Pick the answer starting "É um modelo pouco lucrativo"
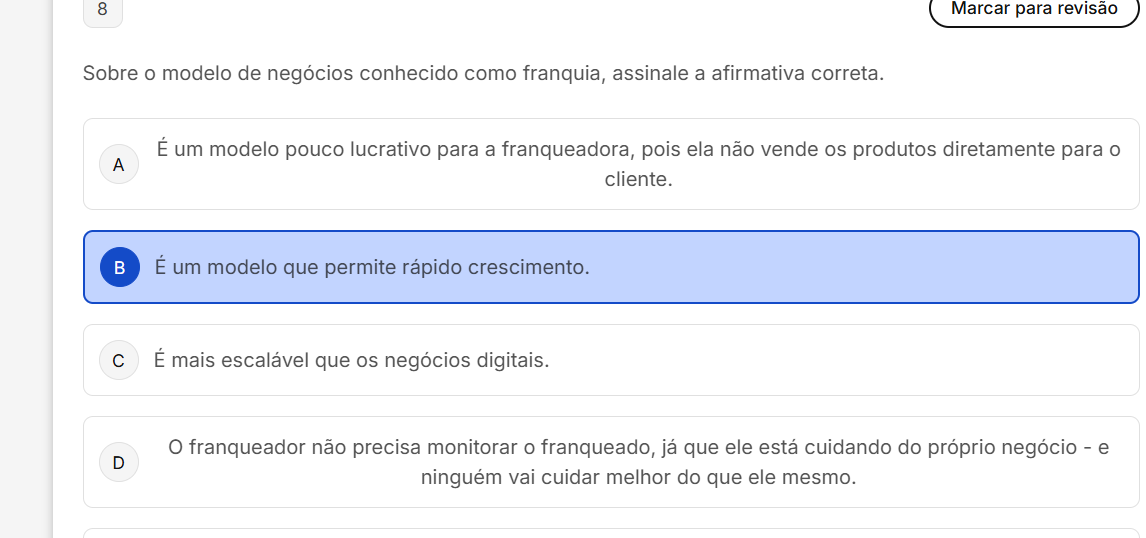The height and width of the screenshot is (538, 1146). [x=638, y=150]
